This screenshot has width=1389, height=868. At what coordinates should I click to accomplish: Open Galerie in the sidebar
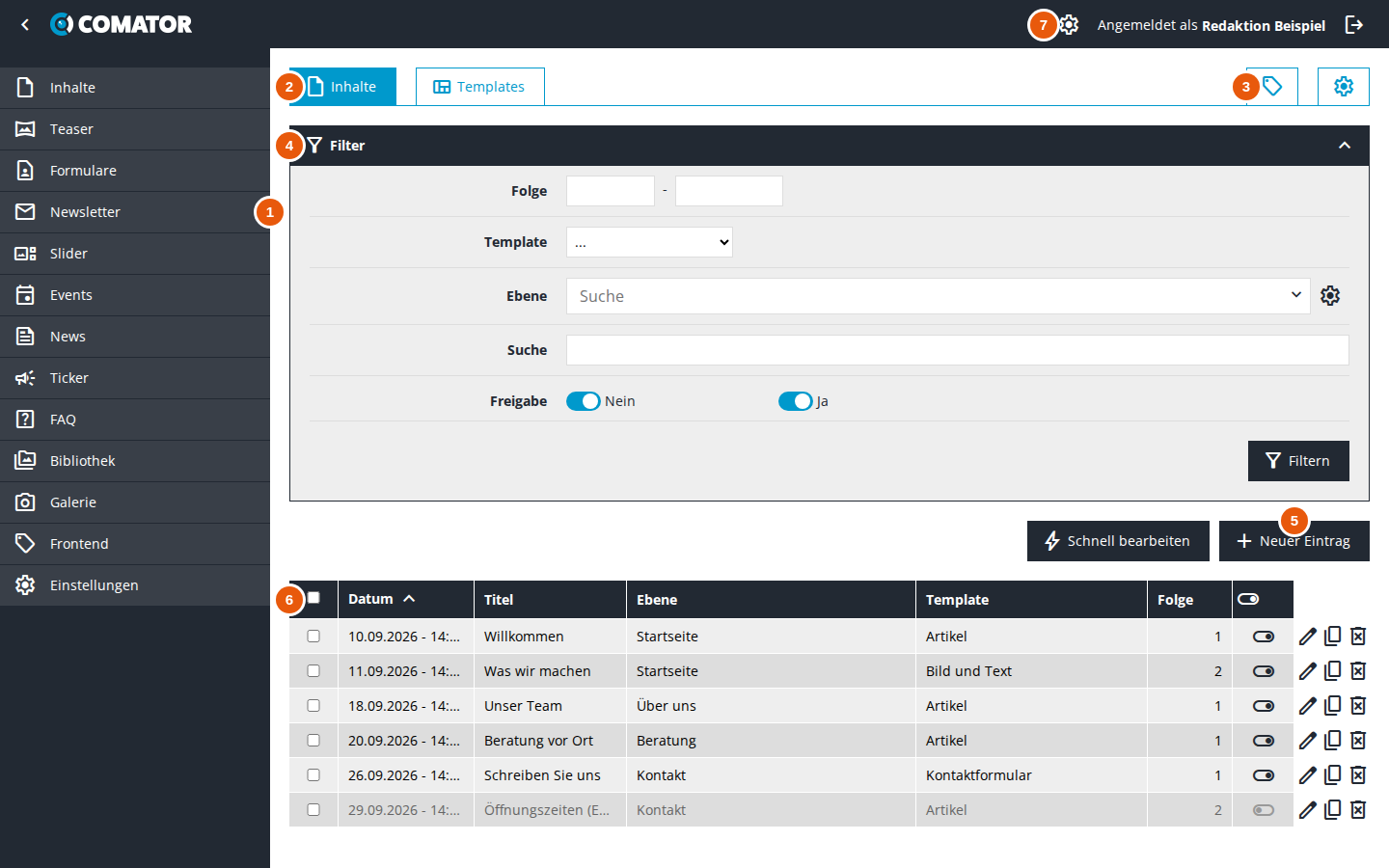coord(135,502)
